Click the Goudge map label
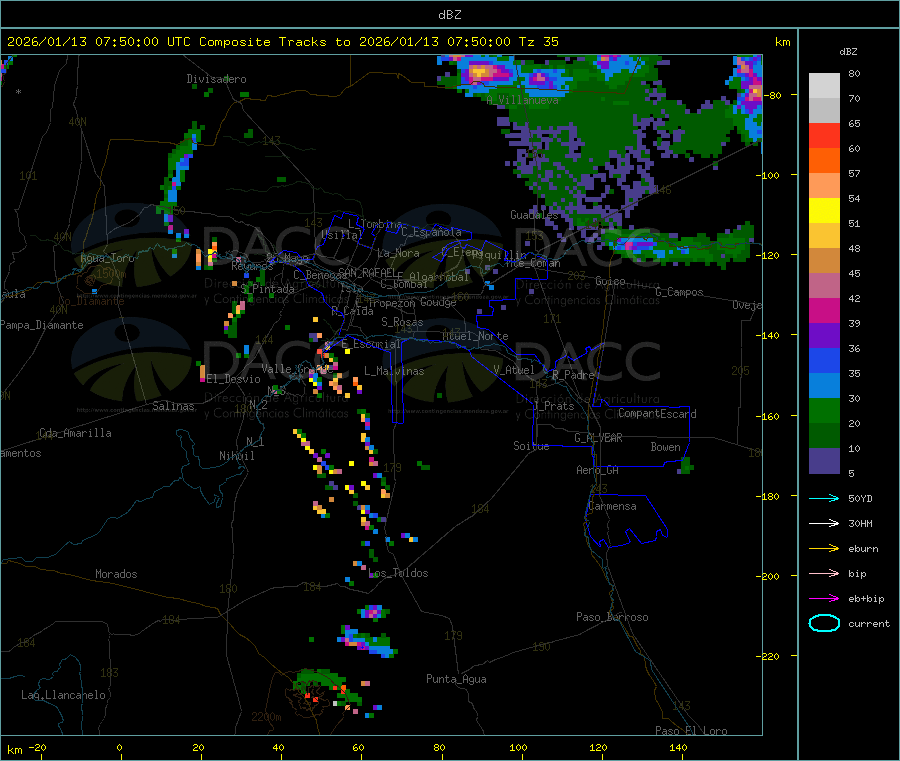 438,302
